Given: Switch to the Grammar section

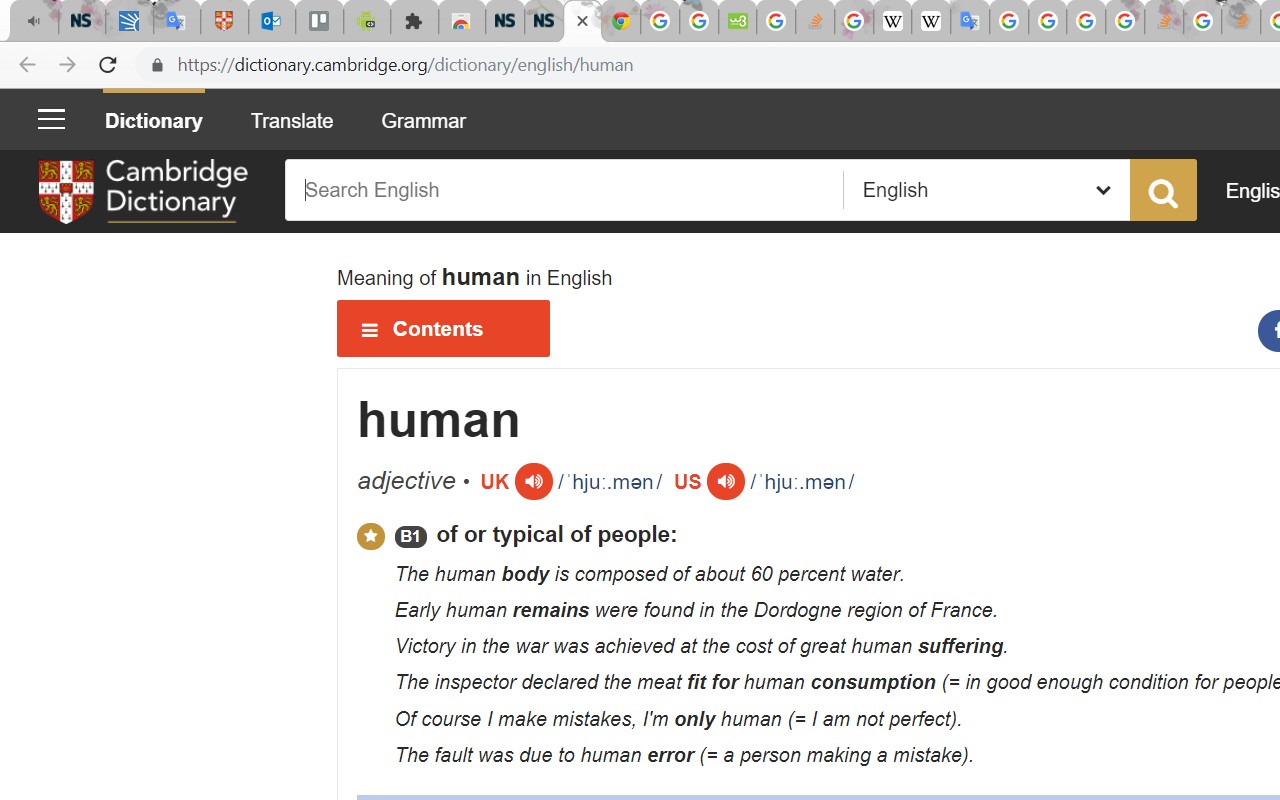Looking at the screenshot, I should pos(423,120).
